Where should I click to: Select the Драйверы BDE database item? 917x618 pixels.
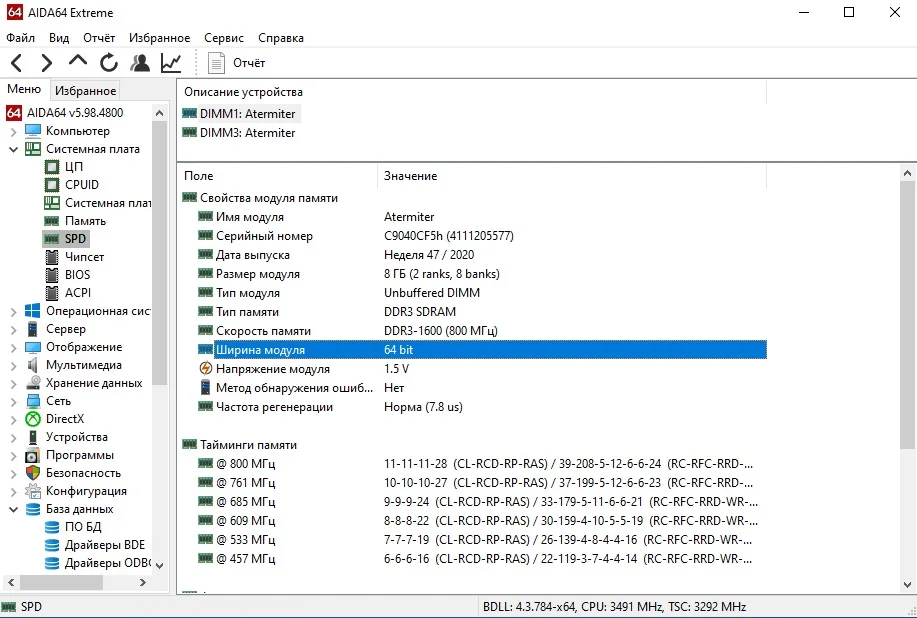pyautogui.click(x=105, y=545)
